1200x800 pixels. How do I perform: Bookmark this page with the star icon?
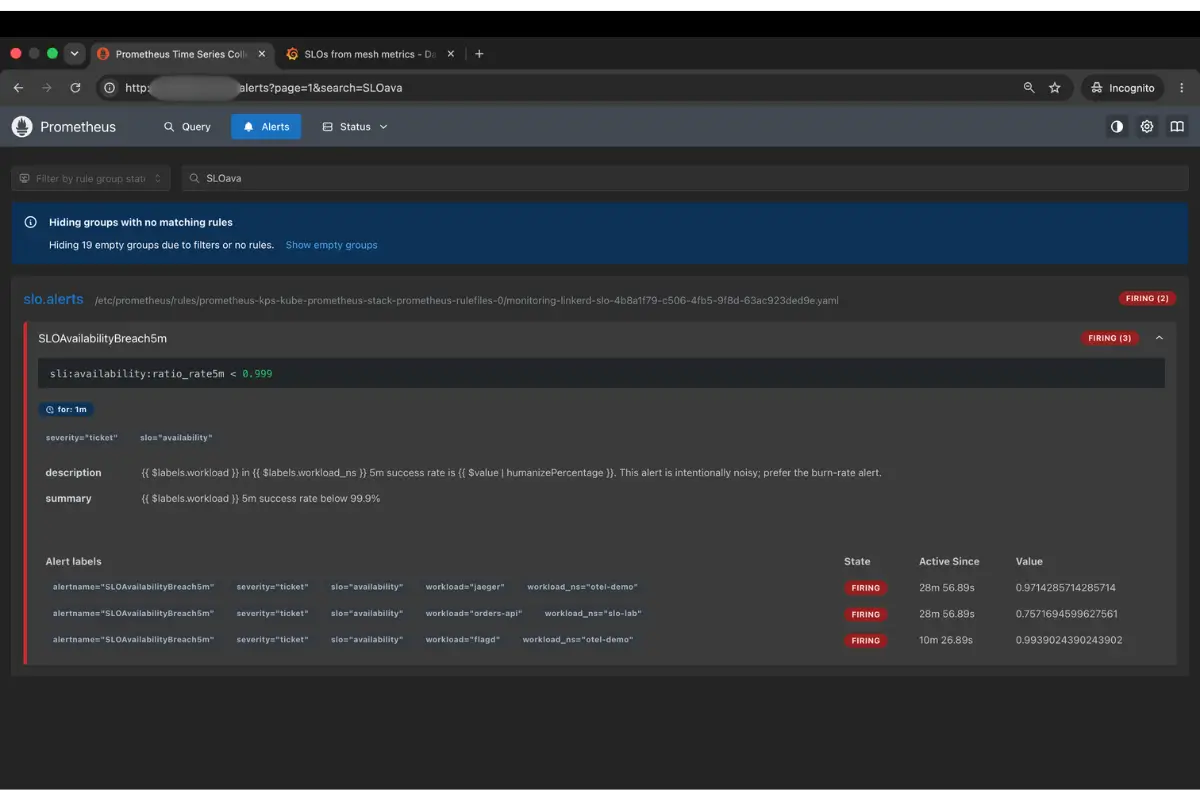tap(1054, 88)
